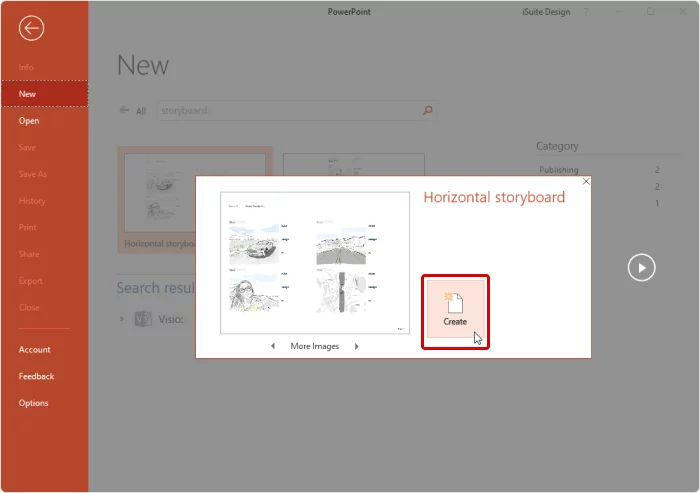Image resolution: width=700 pixels, height=493 pixels.
Task: Click the back arrow beside All
Action: pos(124,110)
